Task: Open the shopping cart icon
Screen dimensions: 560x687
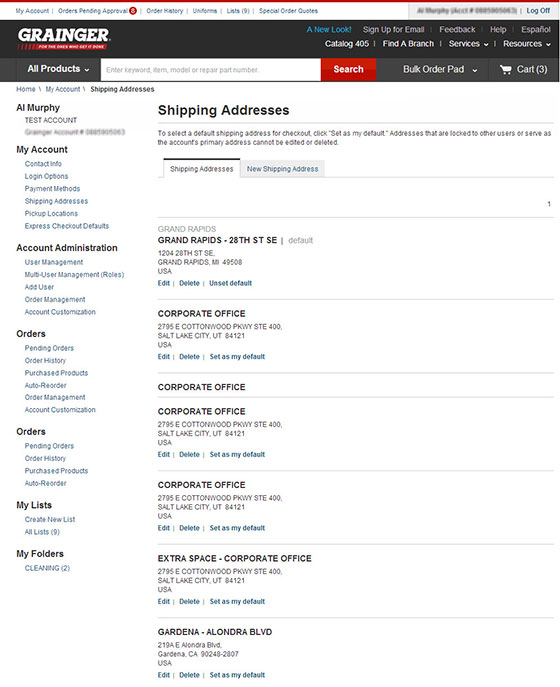Action: 506,69
